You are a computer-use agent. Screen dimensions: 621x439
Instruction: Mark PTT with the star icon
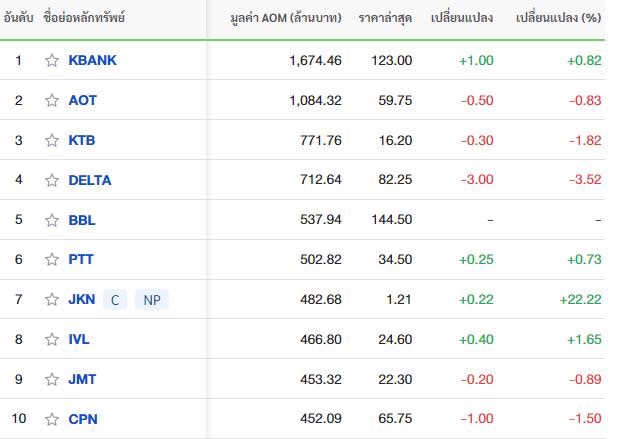point(52,260)
